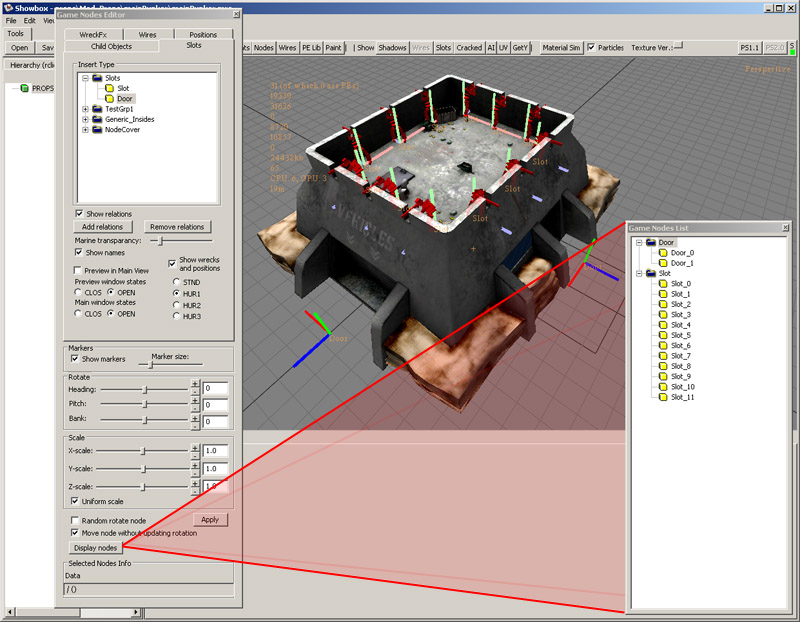Select Slot_9 icon in Game Nodes List

[663, 377]
